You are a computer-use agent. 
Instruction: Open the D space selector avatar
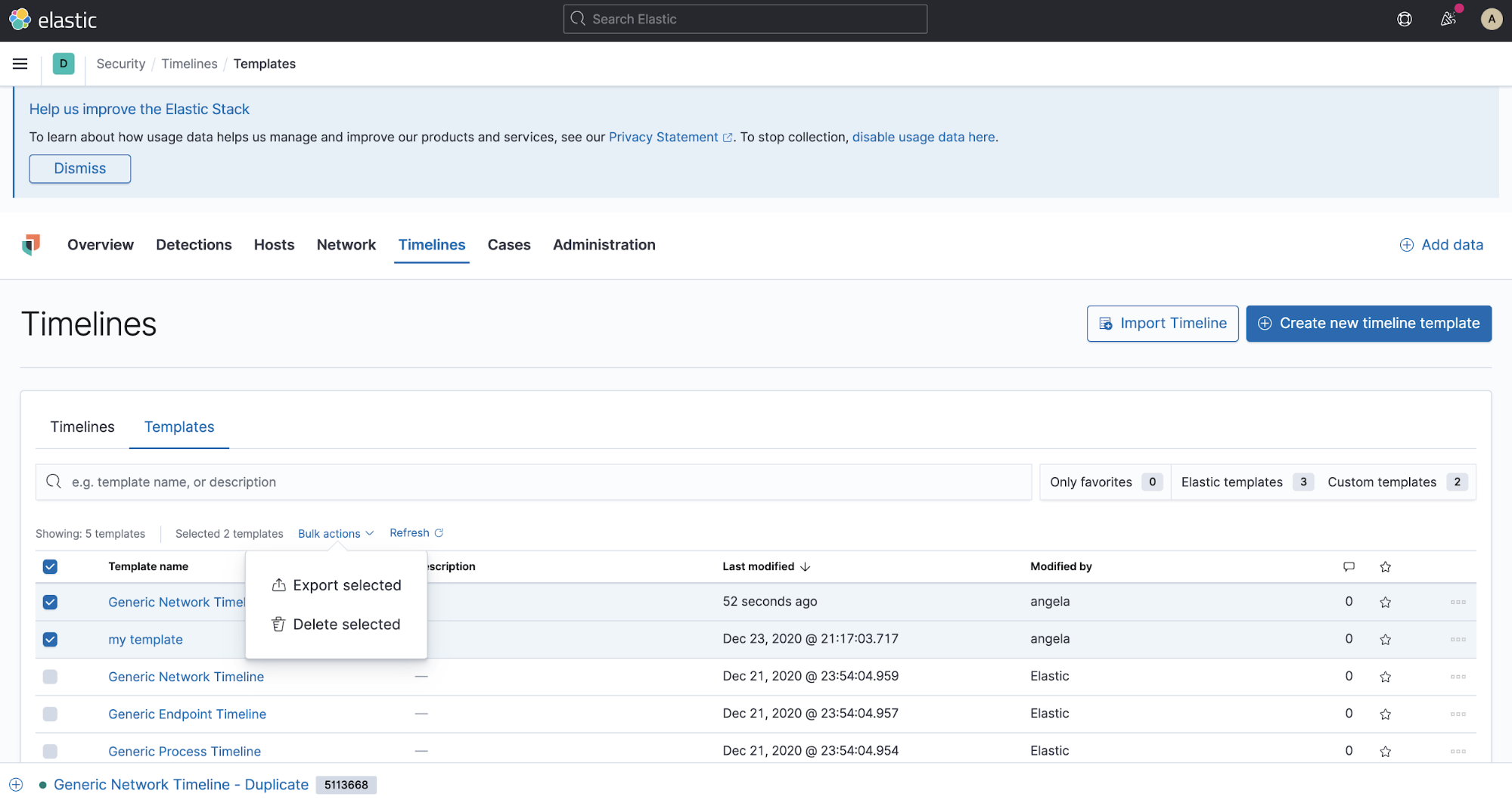pos(64,64)
